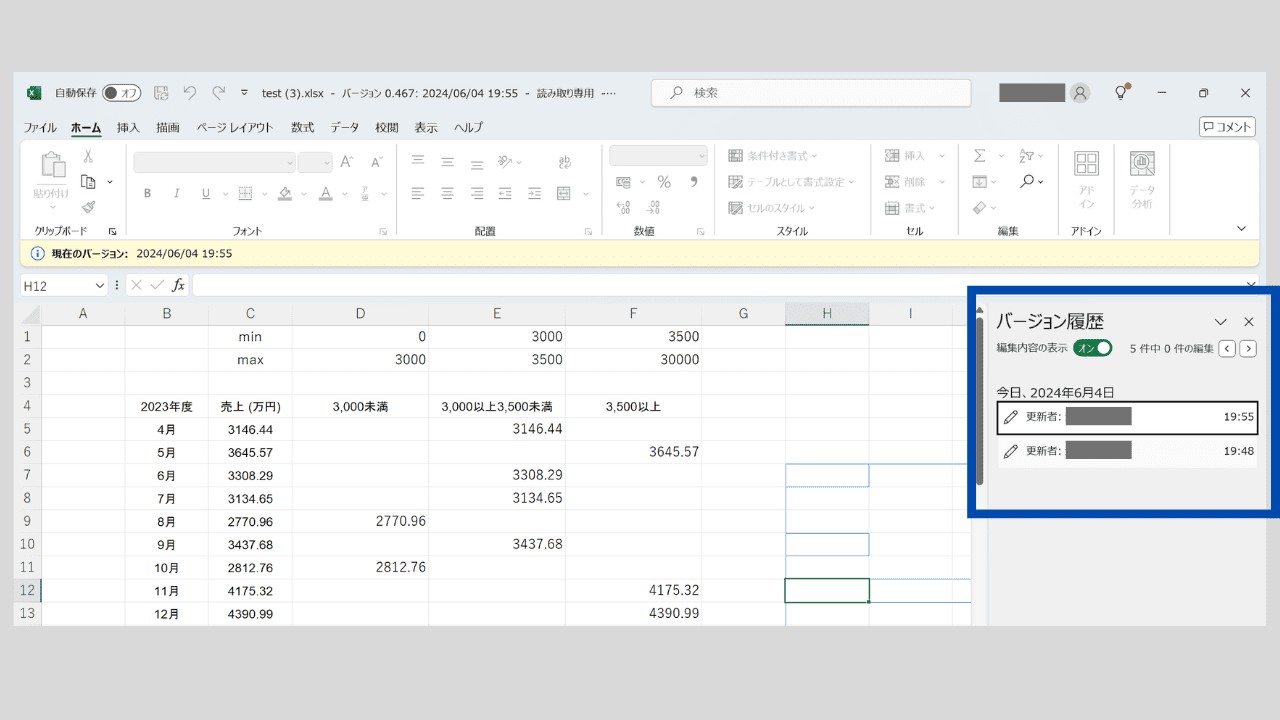Switch to the 描画 ribbon tab
The width and height of the screenshot is (1280, 720).
pyautogui.click(x=168, y=128)
